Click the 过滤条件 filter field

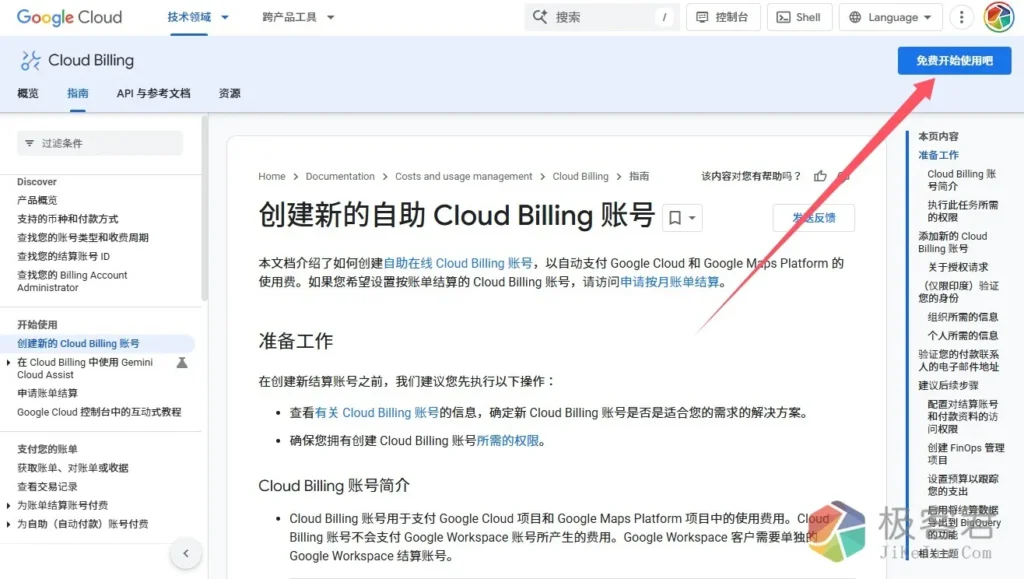point(100,143)
